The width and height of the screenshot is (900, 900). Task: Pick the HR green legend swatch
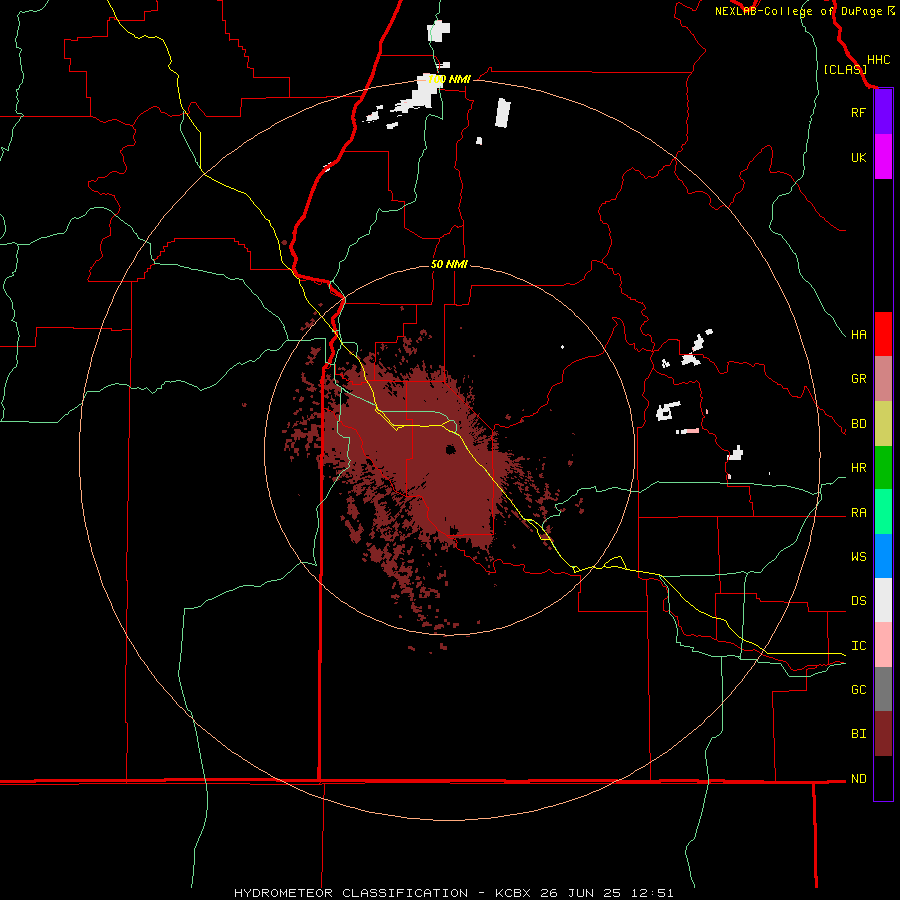(883, 467)
